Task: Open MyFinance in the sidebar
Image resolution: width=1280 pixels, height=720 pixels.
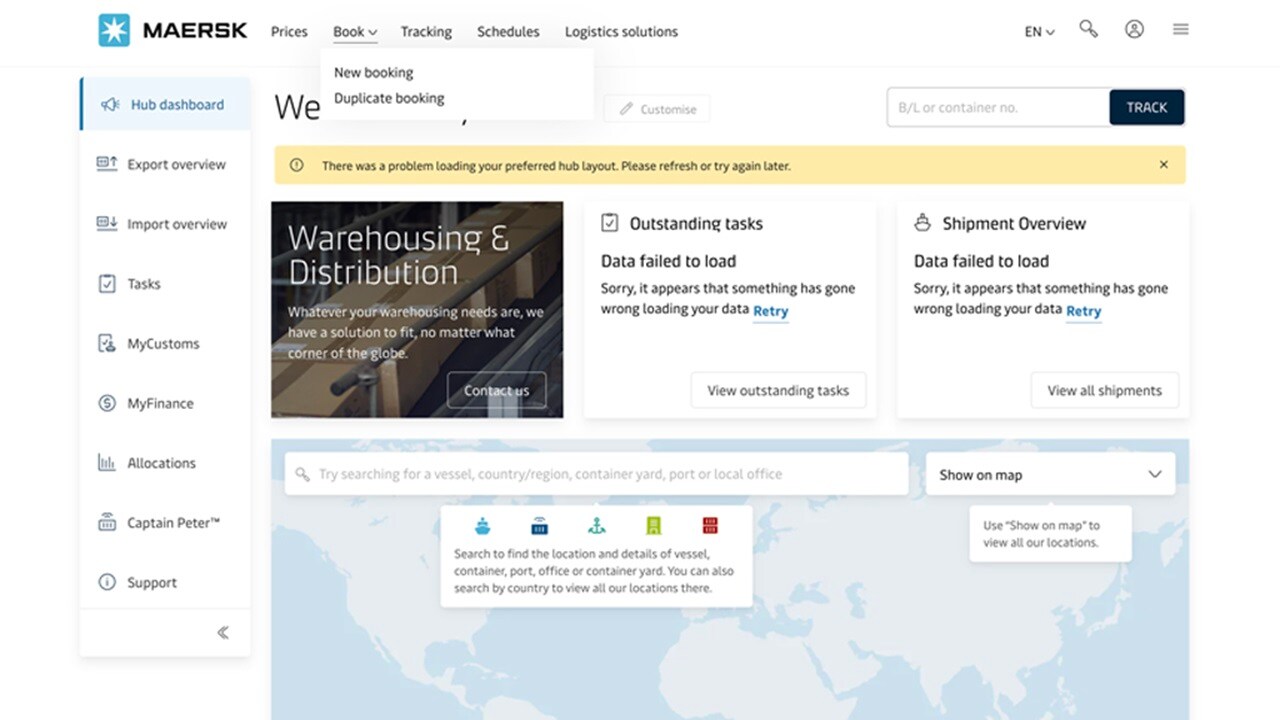Action: point(160,403)
